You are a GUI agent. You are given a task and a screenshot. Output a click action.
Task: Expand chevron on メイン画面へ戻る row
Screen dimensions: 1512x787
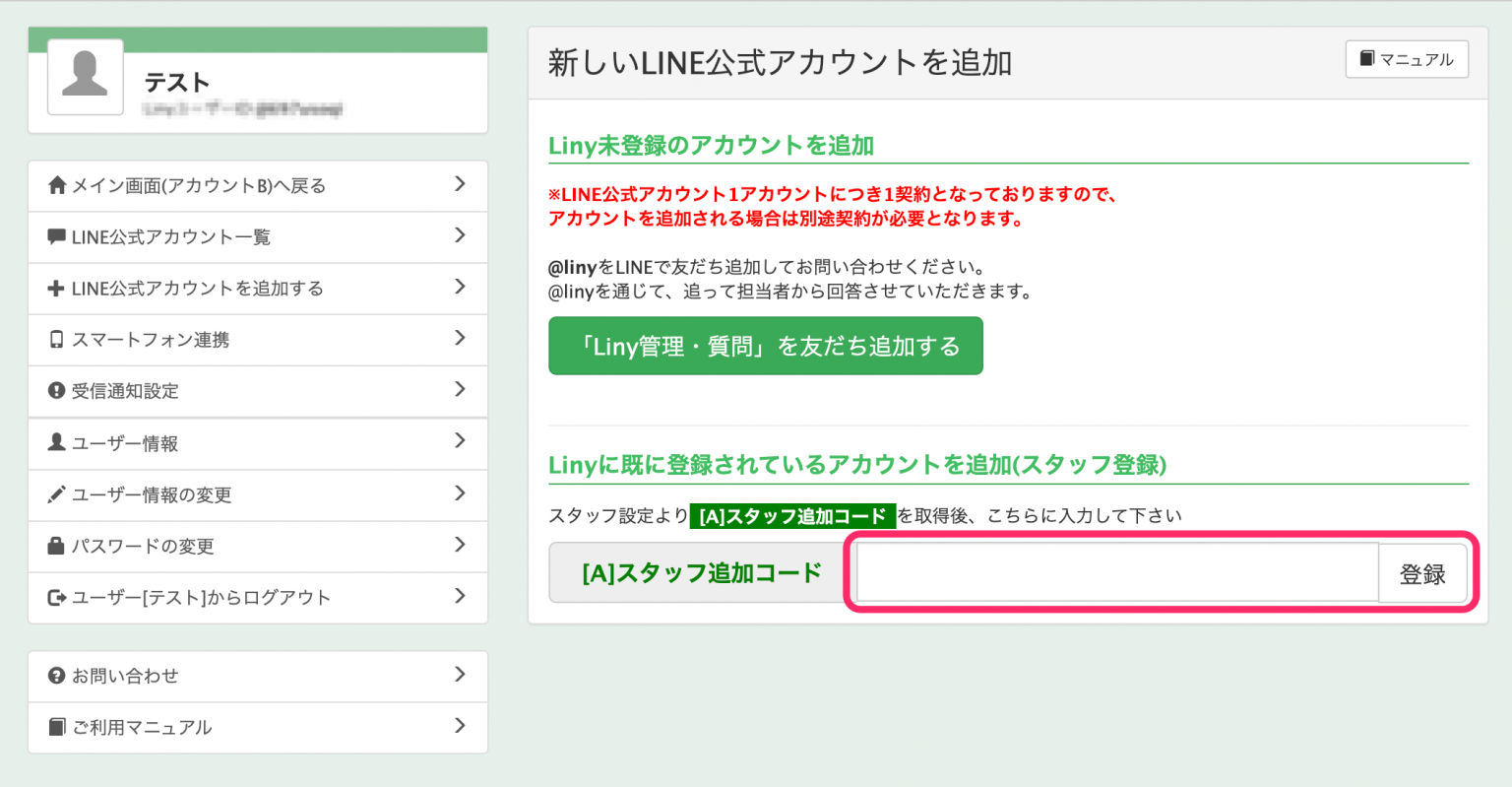(x=460, y=184)
